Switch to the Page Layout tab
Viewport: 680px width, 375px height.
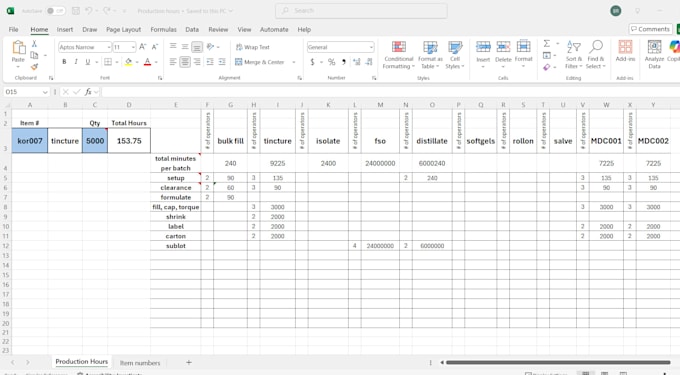pos(124,29)
